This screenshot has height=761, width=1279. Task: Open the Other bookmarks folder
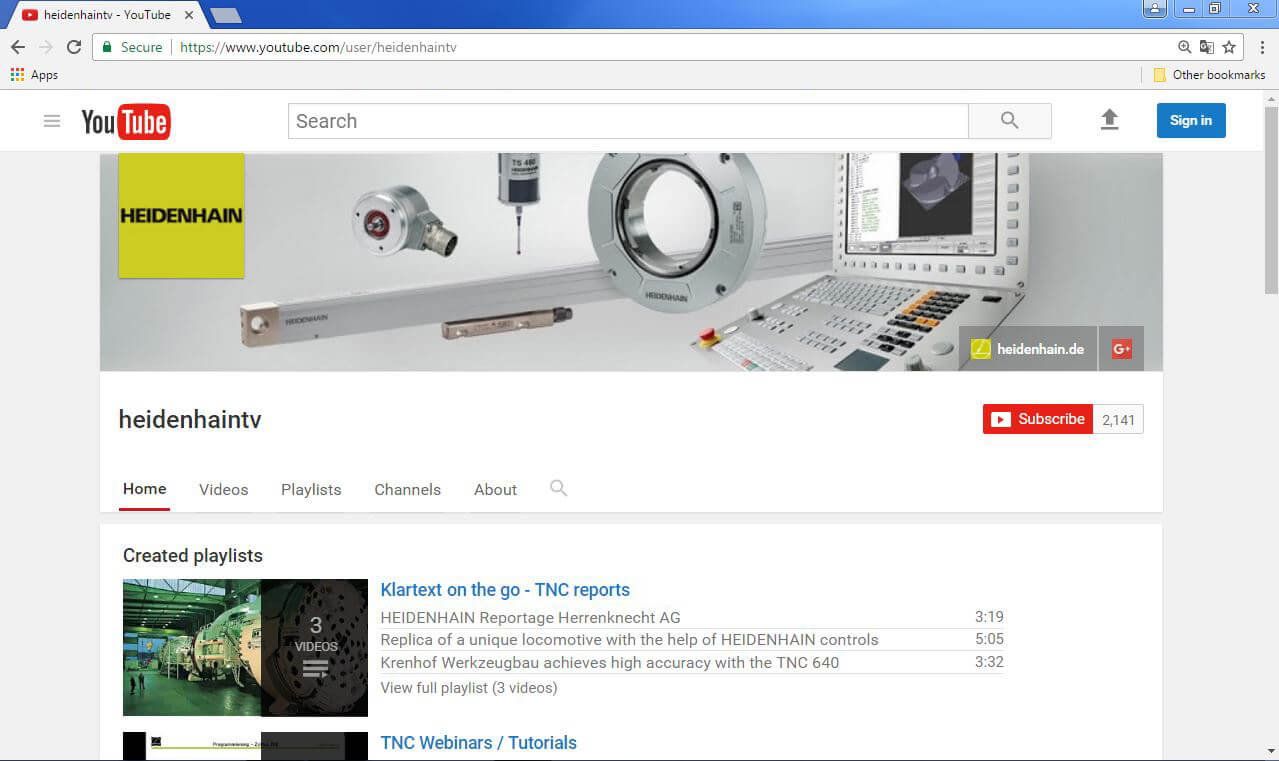(x=1209, y=75)
